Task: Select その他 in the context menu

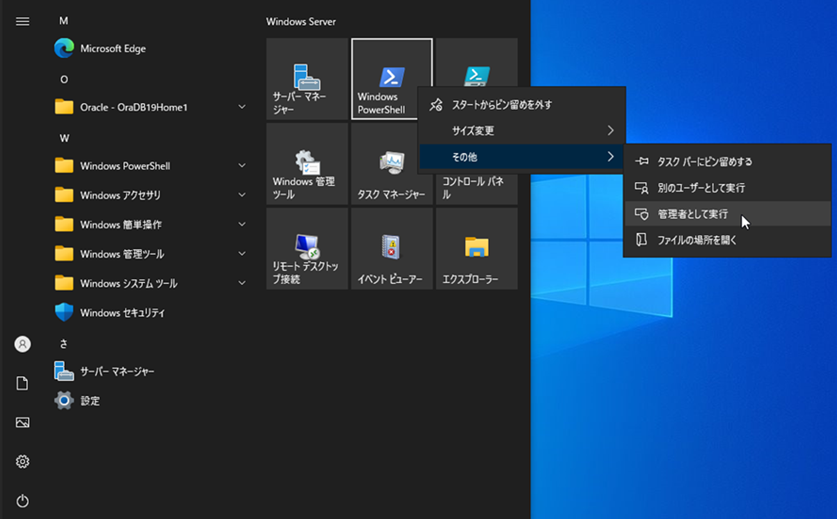Action: coord(522,157)
